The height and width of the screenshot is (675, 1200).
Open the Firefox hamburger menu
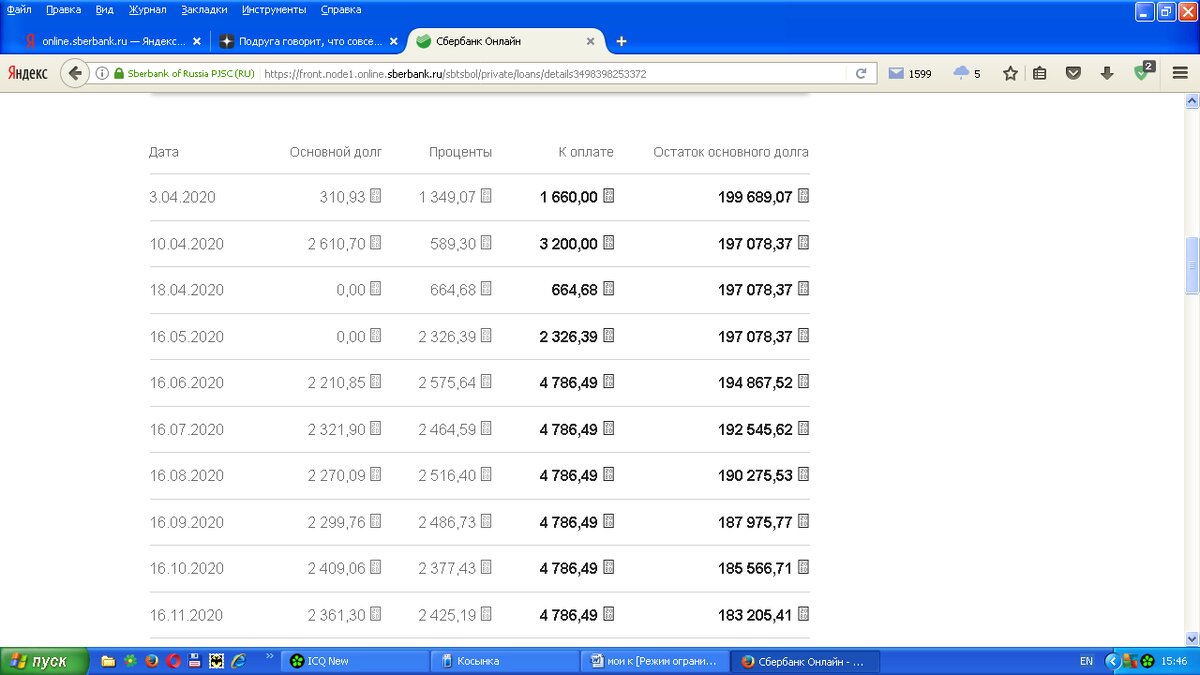pyautogui.click(x=1180, y=73)
